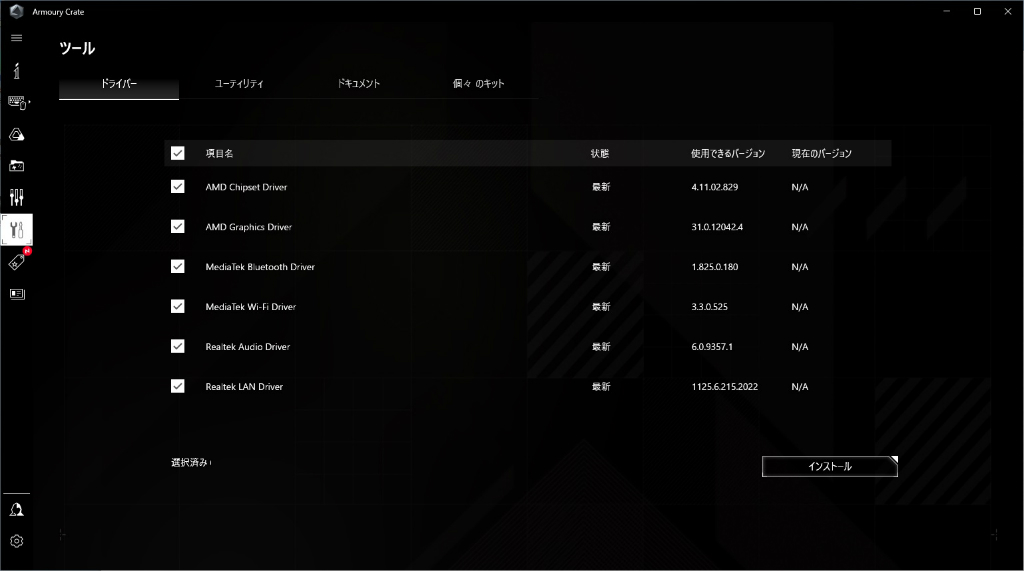
Task: Click the 項目名 column header
Action: (219, 154)
